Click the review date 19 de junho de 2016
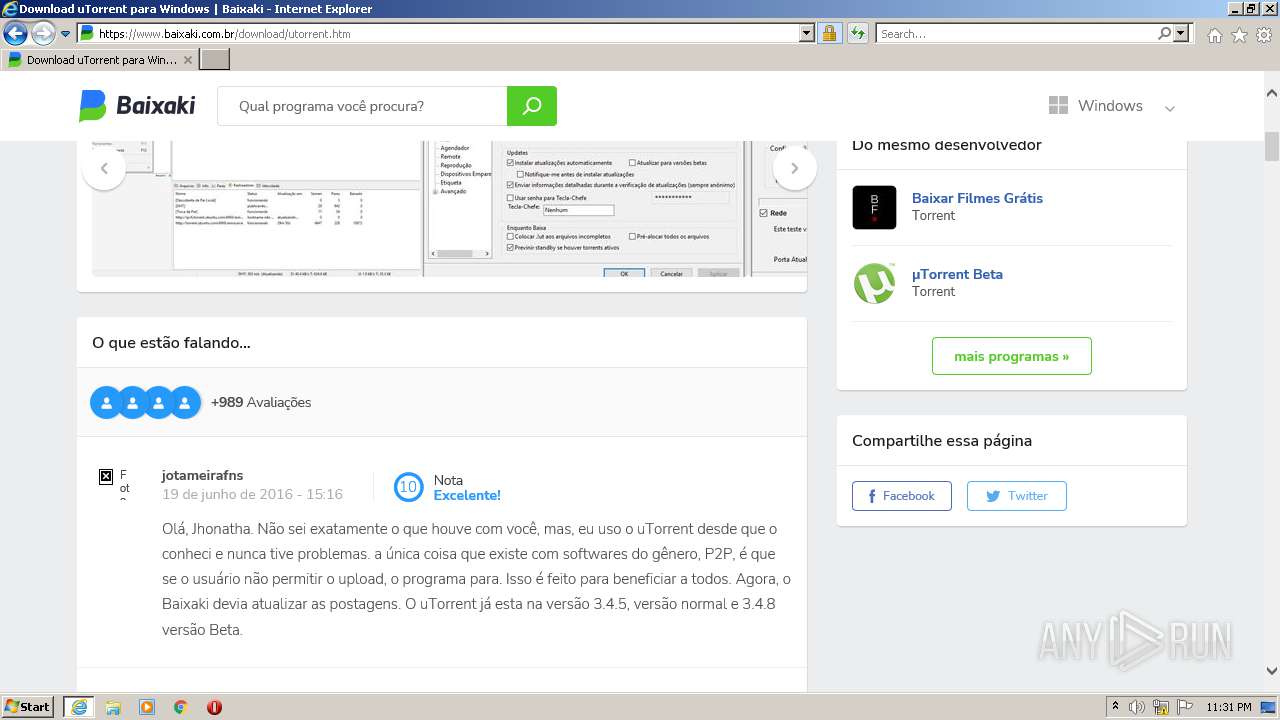Image resolution: width=1280 pixels, height=720 pixels. point(252,494)
